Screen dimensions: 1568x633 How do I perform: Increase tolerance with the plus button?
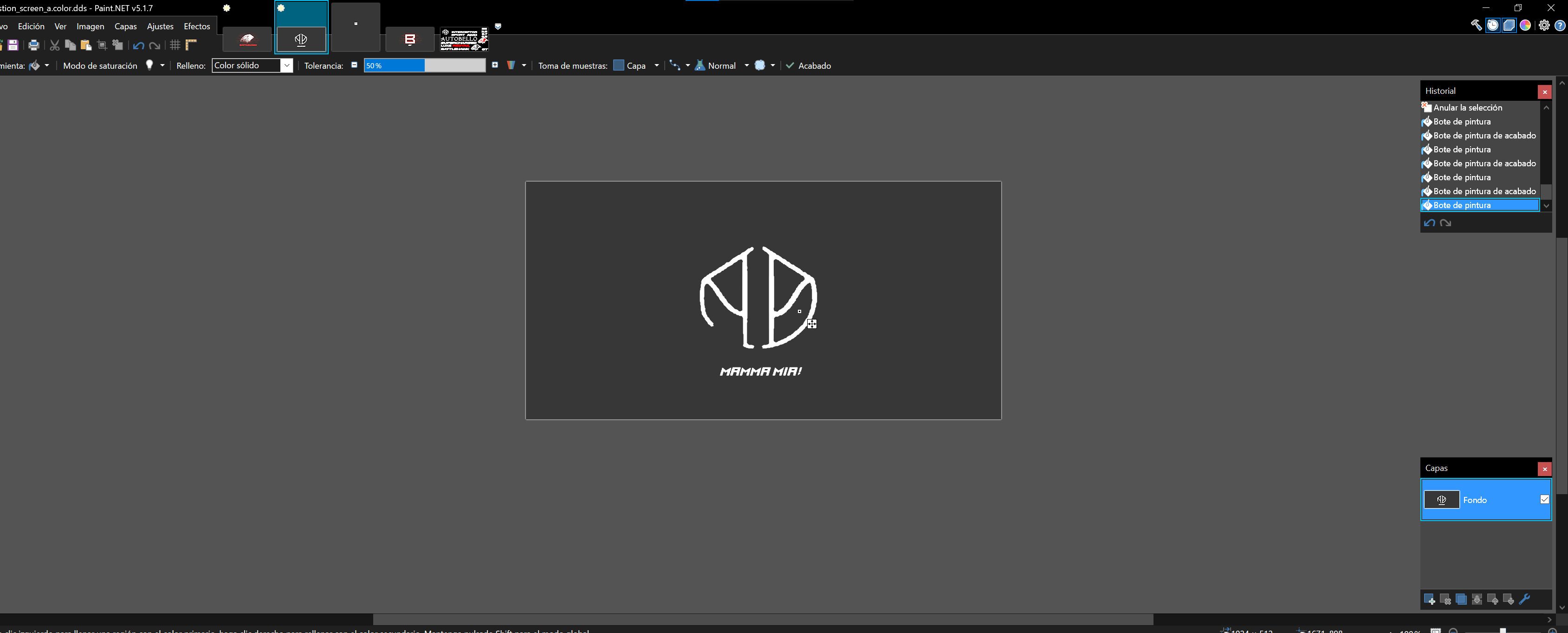(x=495, y=65)
